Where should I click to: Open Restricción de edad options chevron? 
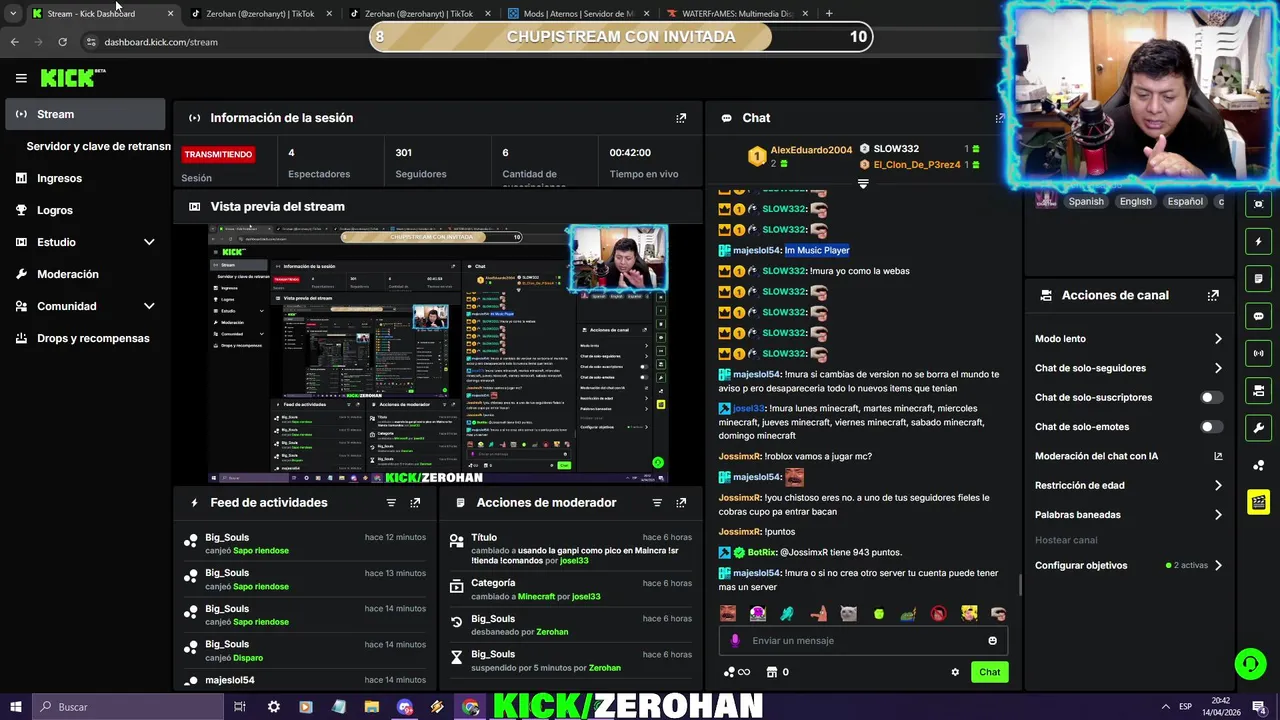click(1218, 486)
